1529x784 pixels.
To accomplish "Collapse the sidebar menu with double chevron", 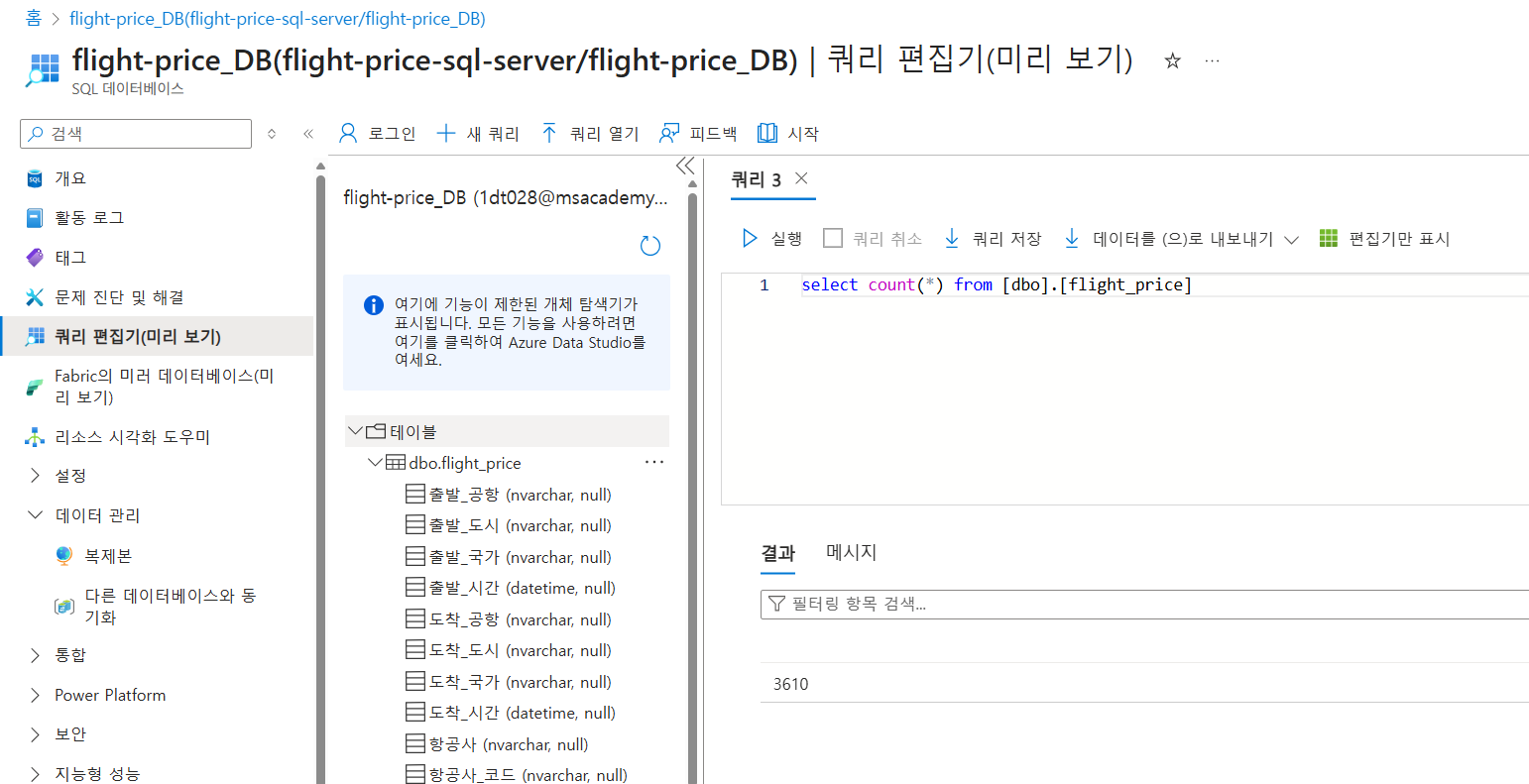I will (x=308, y=134).
